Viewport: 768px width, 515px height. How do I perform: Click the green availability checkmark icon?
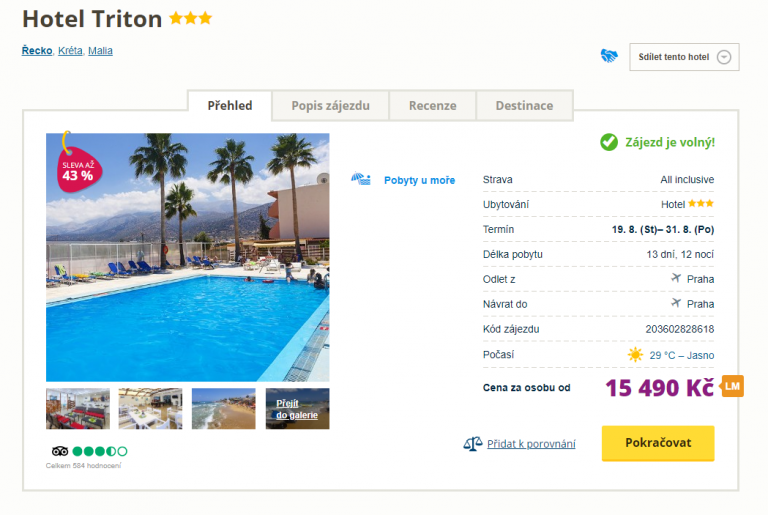(x=608, y=142)
